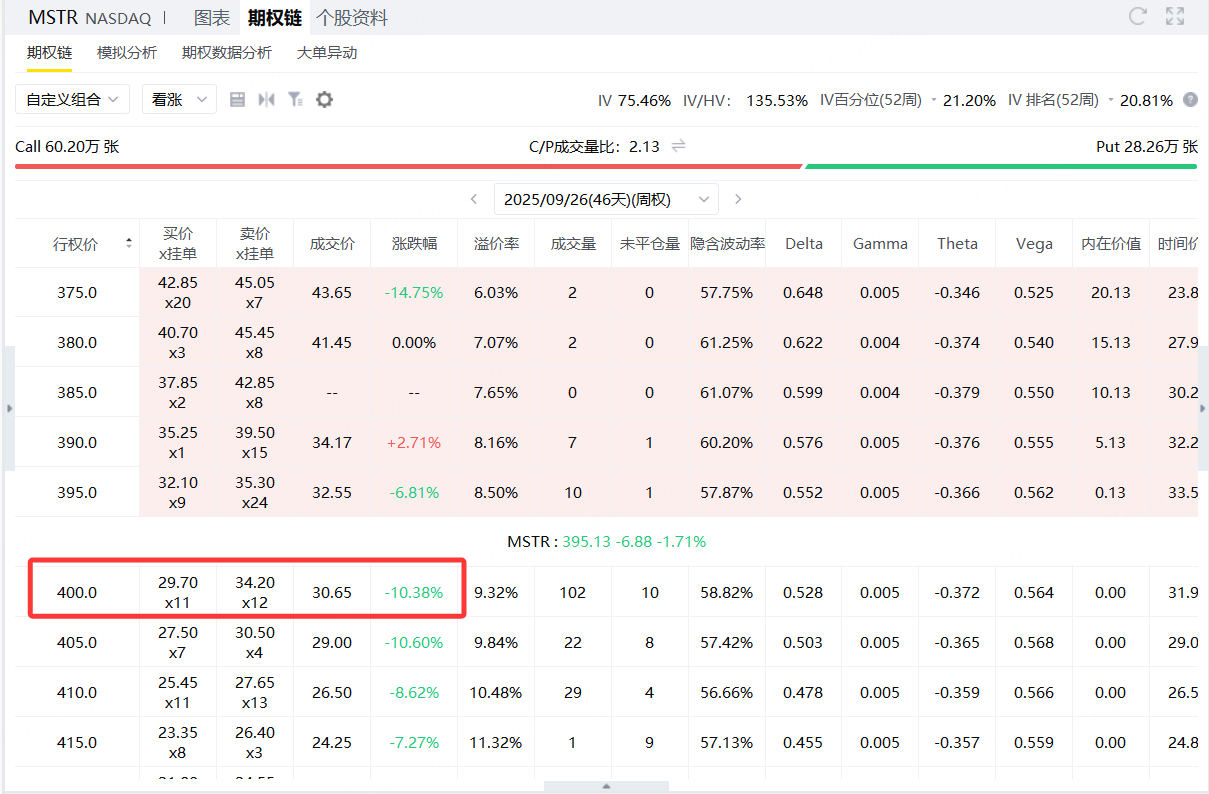Select the 375.0 strike row
Screen dimensions: 1209x794
pos(606,292)
